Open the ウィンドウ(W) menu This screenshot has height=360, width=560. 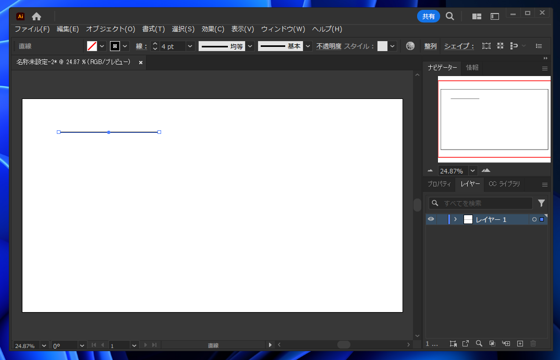(283, 29)
